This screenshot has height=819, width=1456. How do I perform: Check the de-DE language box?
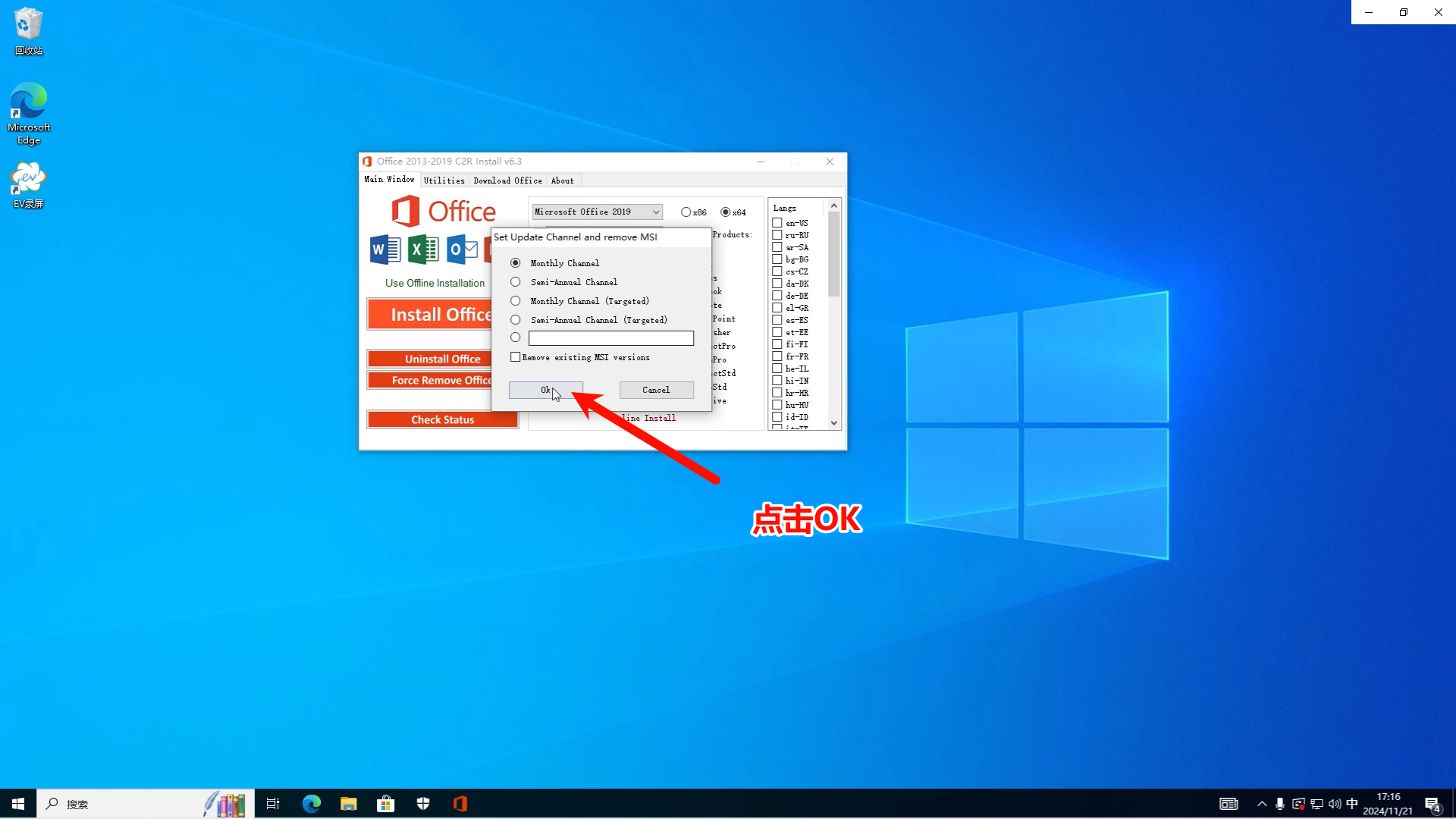[x=777, y=296]
